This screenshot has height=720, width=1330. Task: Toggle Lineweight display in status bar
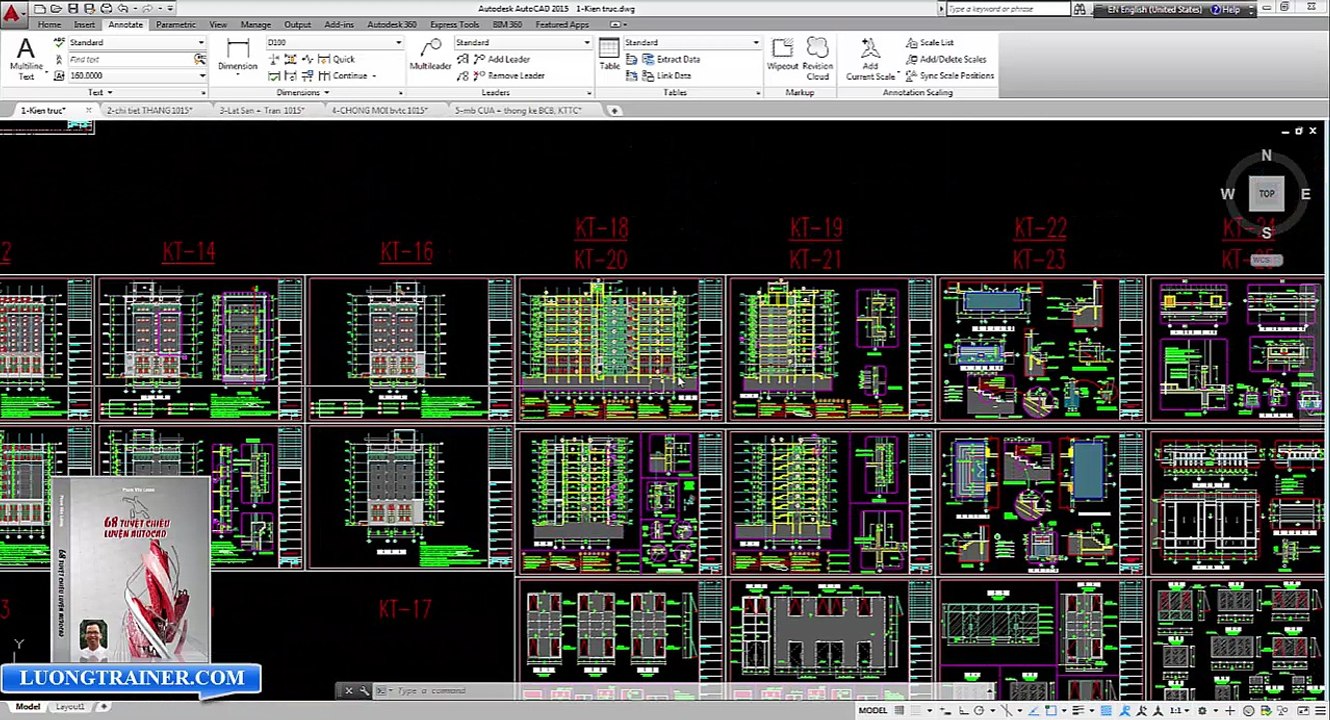point(1077,710)
